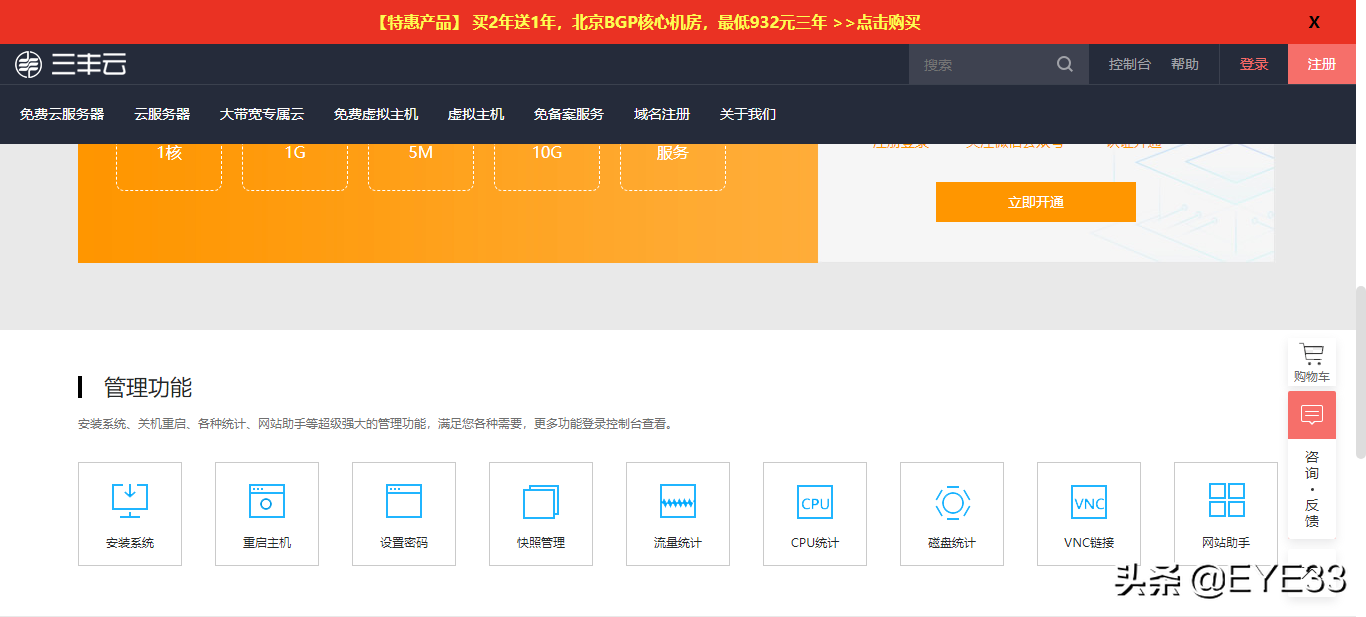The width and height of the screenshot is (1366, 617).
Task: Open the 免备案服务 menu item
Action: [x=569, y=114]
